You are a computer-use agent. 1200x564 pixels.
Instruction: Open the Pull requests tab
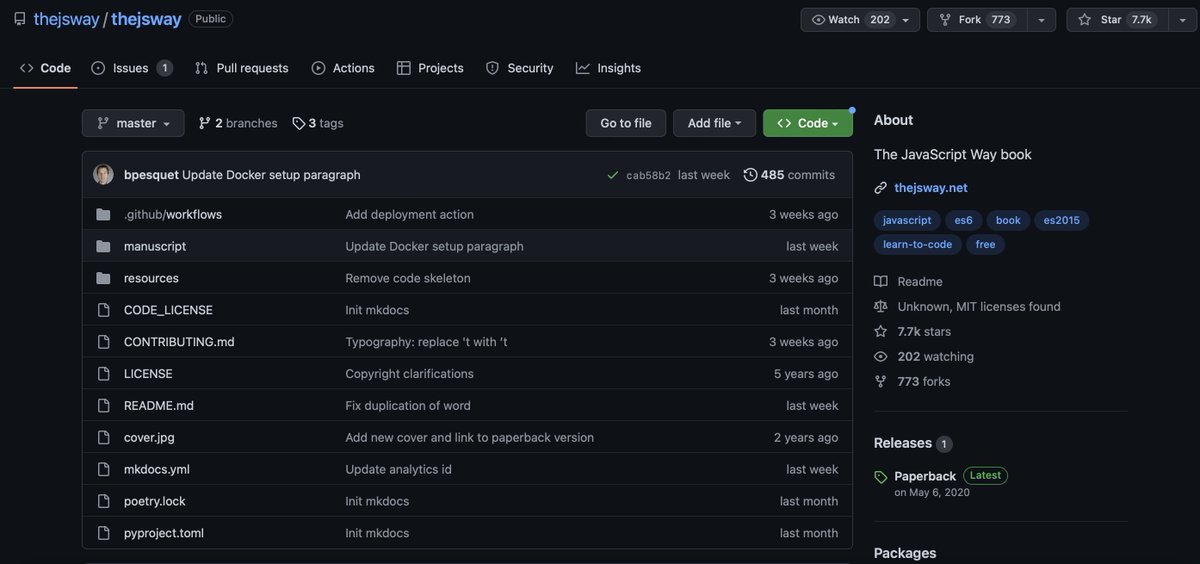(x=242, y=68)
